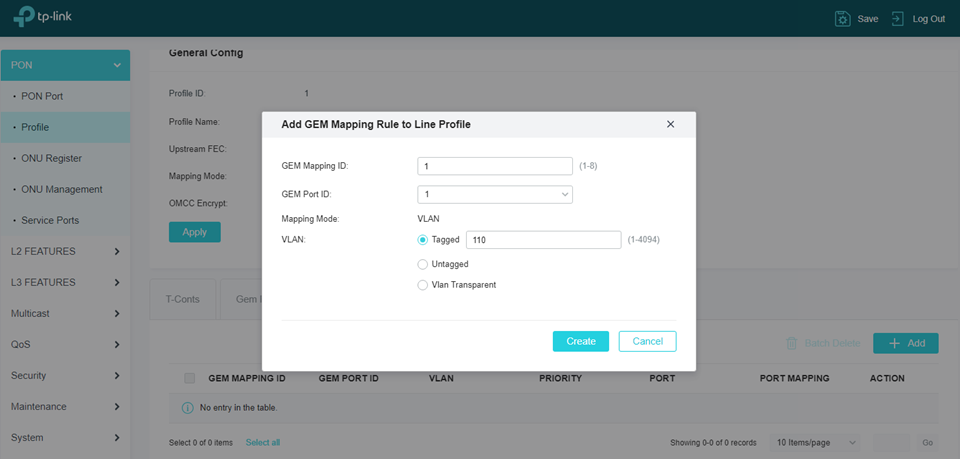Click the info icon in empty table

187,408
